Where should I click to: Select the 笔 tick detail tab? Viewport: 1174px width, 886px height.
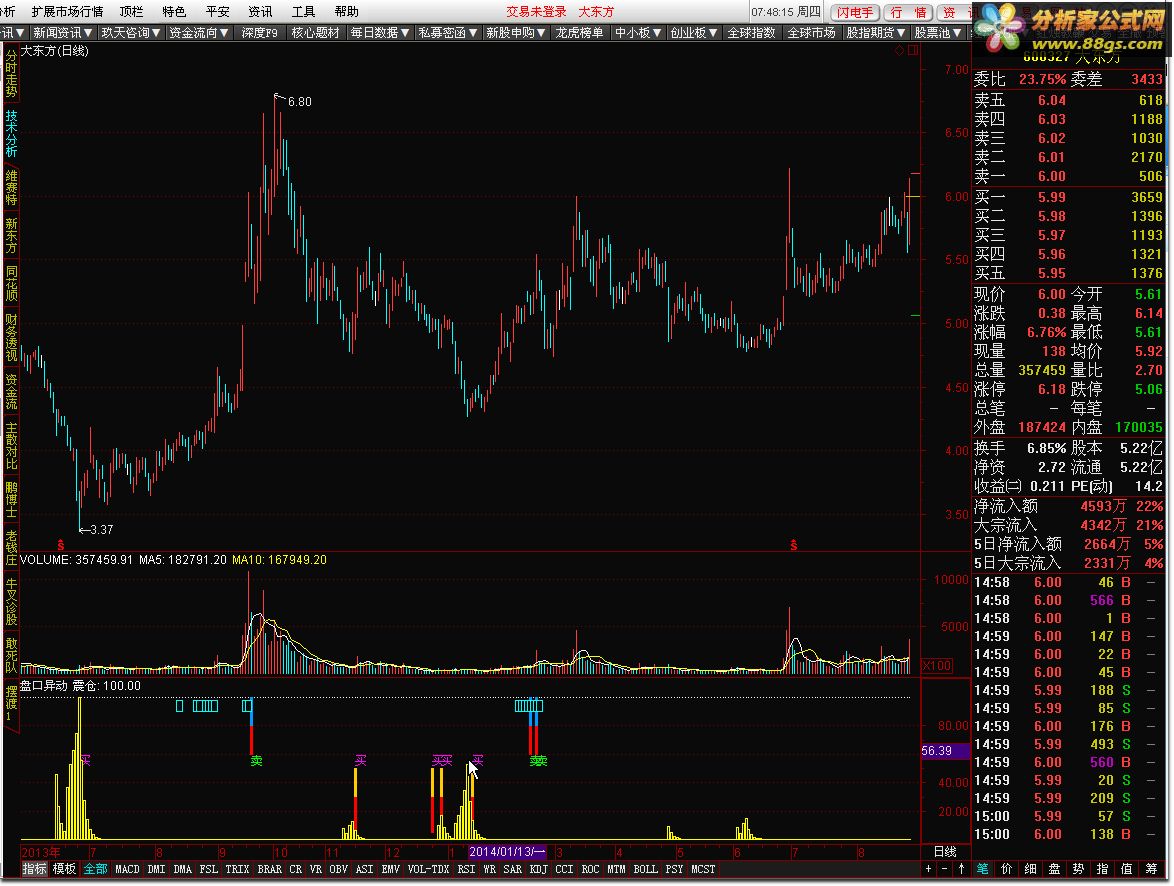tap(982, 869)
